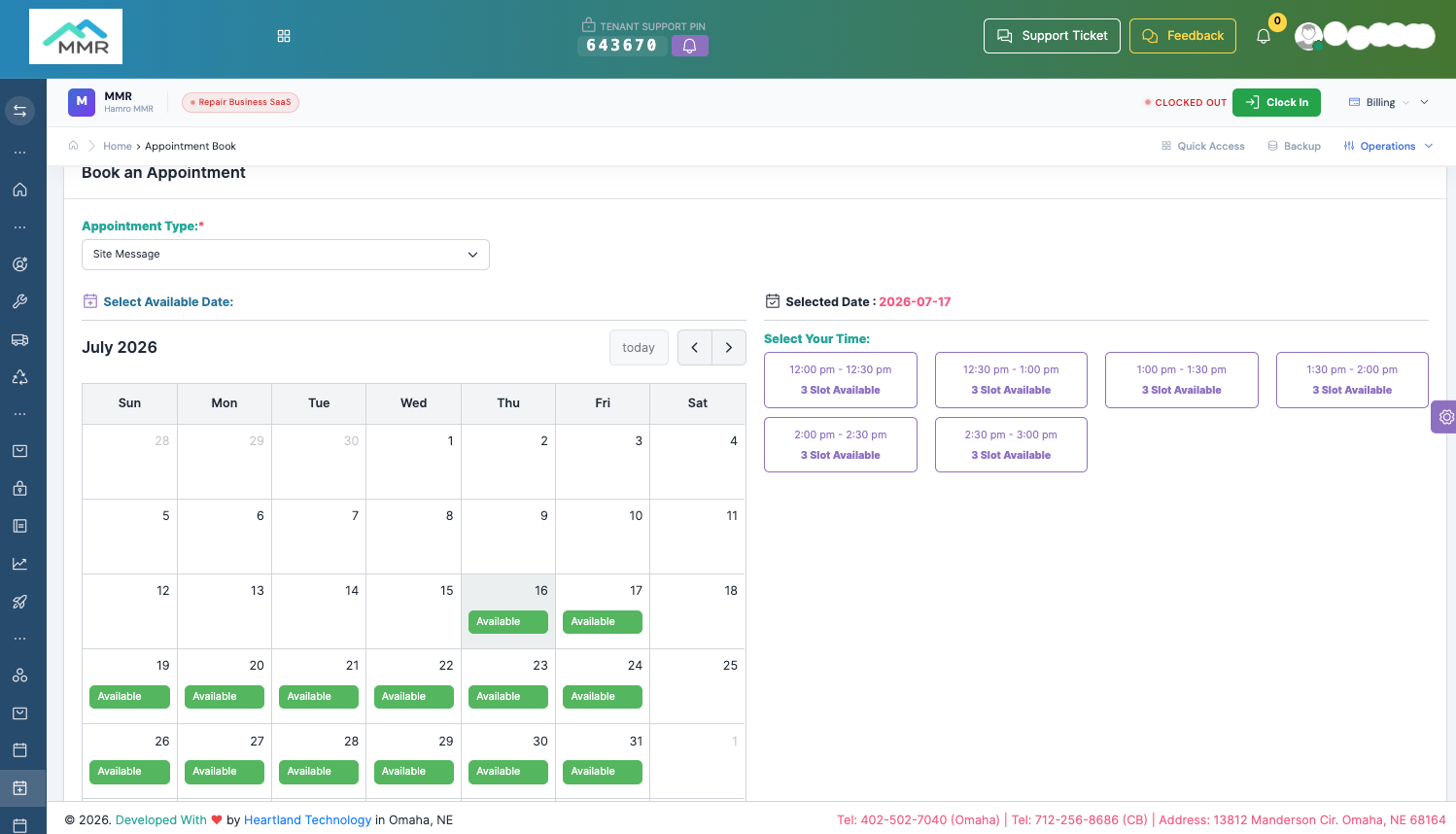1456x834 pixels.
Task: Click the today button
Action: 639,348
